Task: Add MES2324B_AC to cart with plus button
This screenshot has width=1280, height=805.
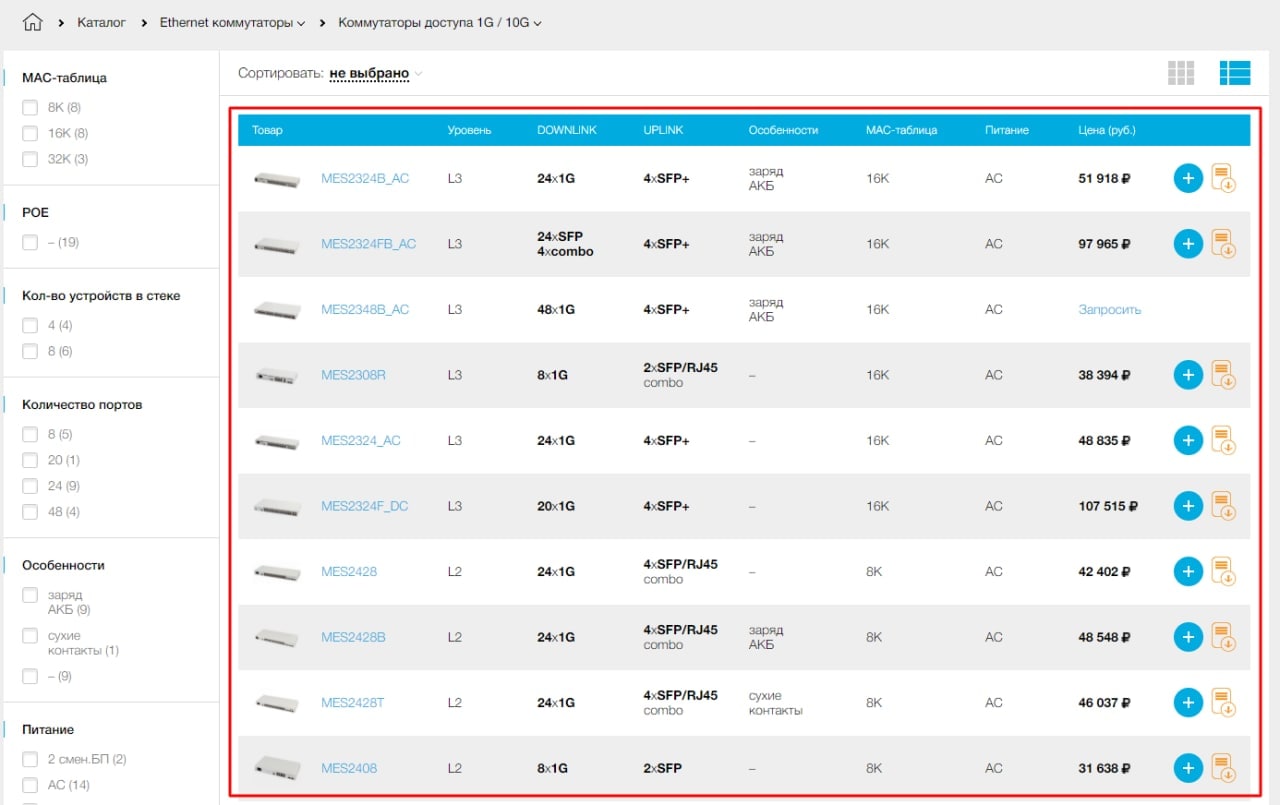Action: click(x=1188, y=179)
